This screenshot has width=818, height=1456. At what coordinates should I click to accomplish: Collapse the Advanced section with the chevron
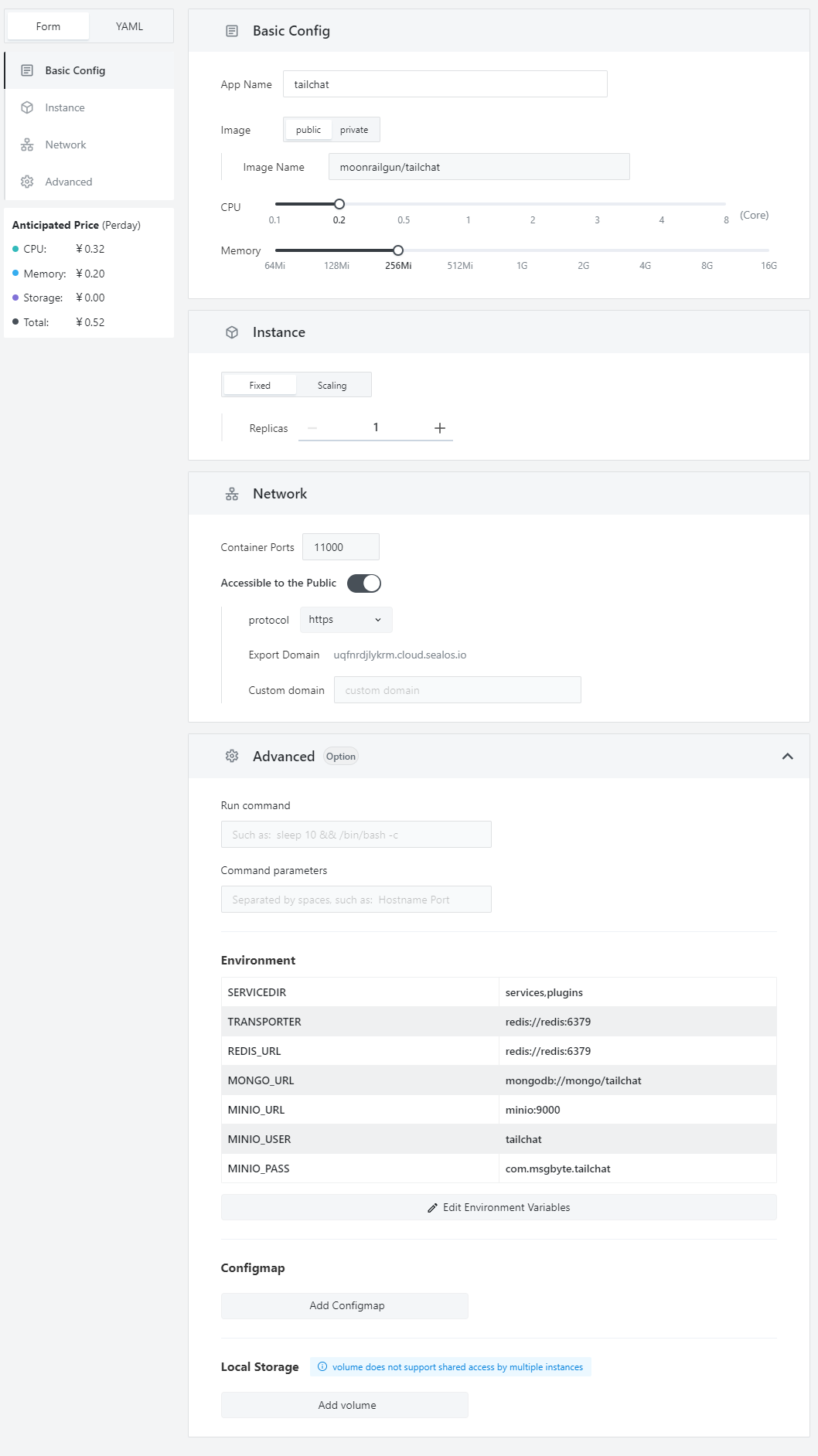[x=787, y=756]
